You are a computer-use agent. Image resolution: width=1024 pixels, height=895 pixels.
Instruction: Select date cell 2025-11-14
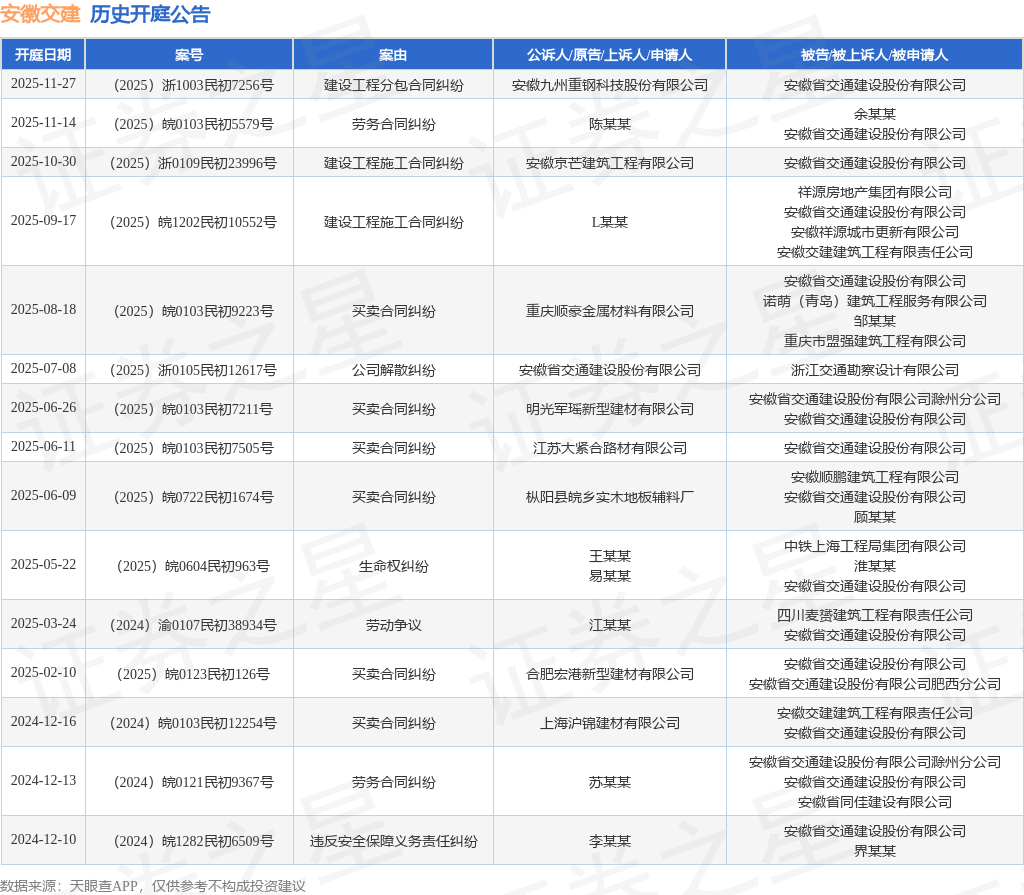click(43, 123)
